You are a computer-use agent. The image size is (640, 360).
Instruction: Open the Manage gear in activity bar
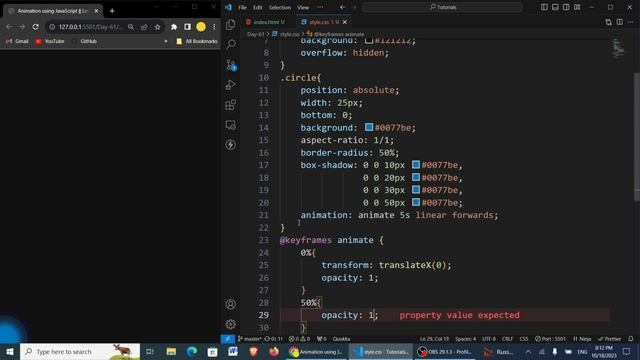[231, 324]
